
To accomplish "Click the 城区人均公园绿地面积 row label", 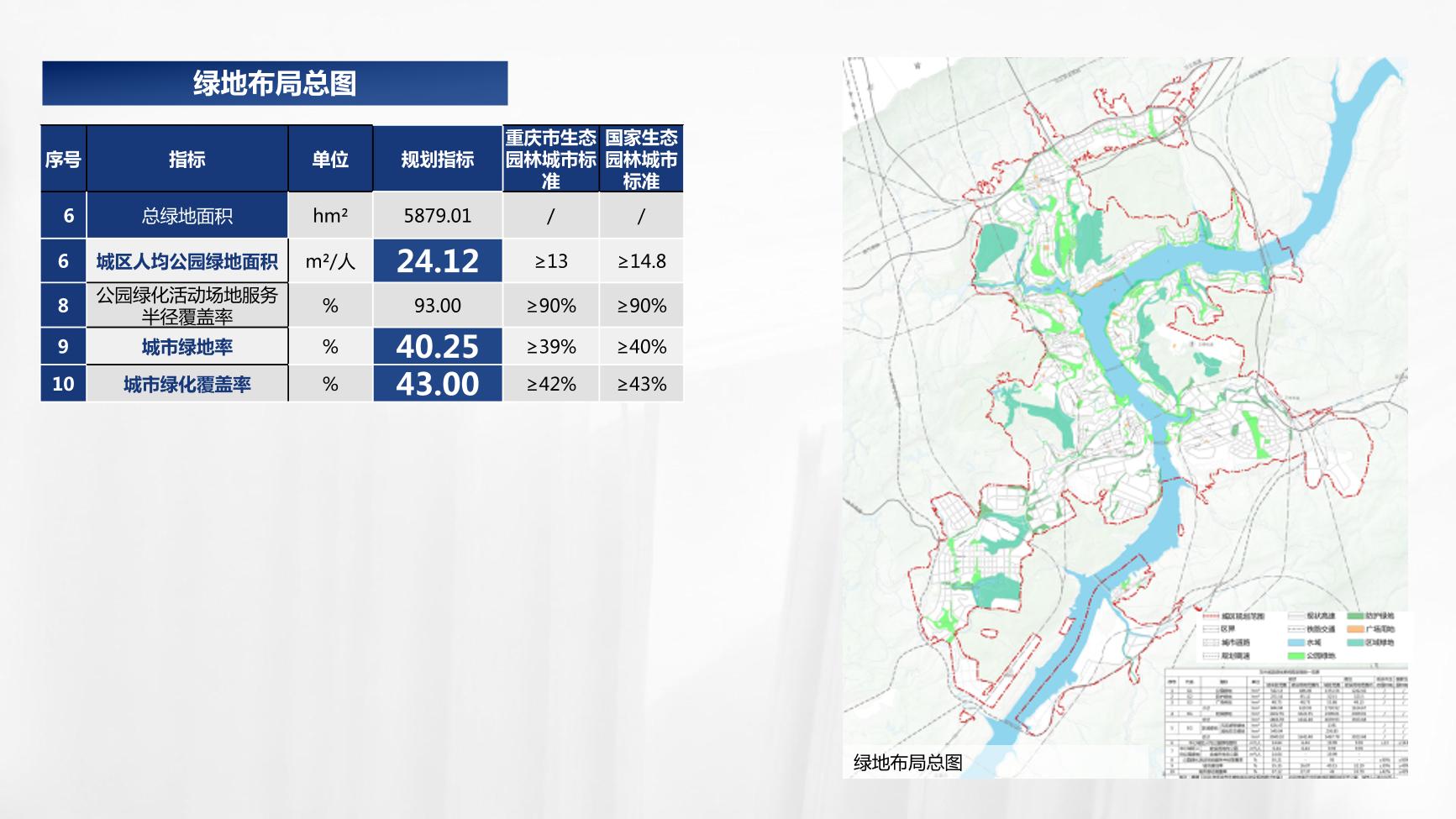I will (187, 261).
